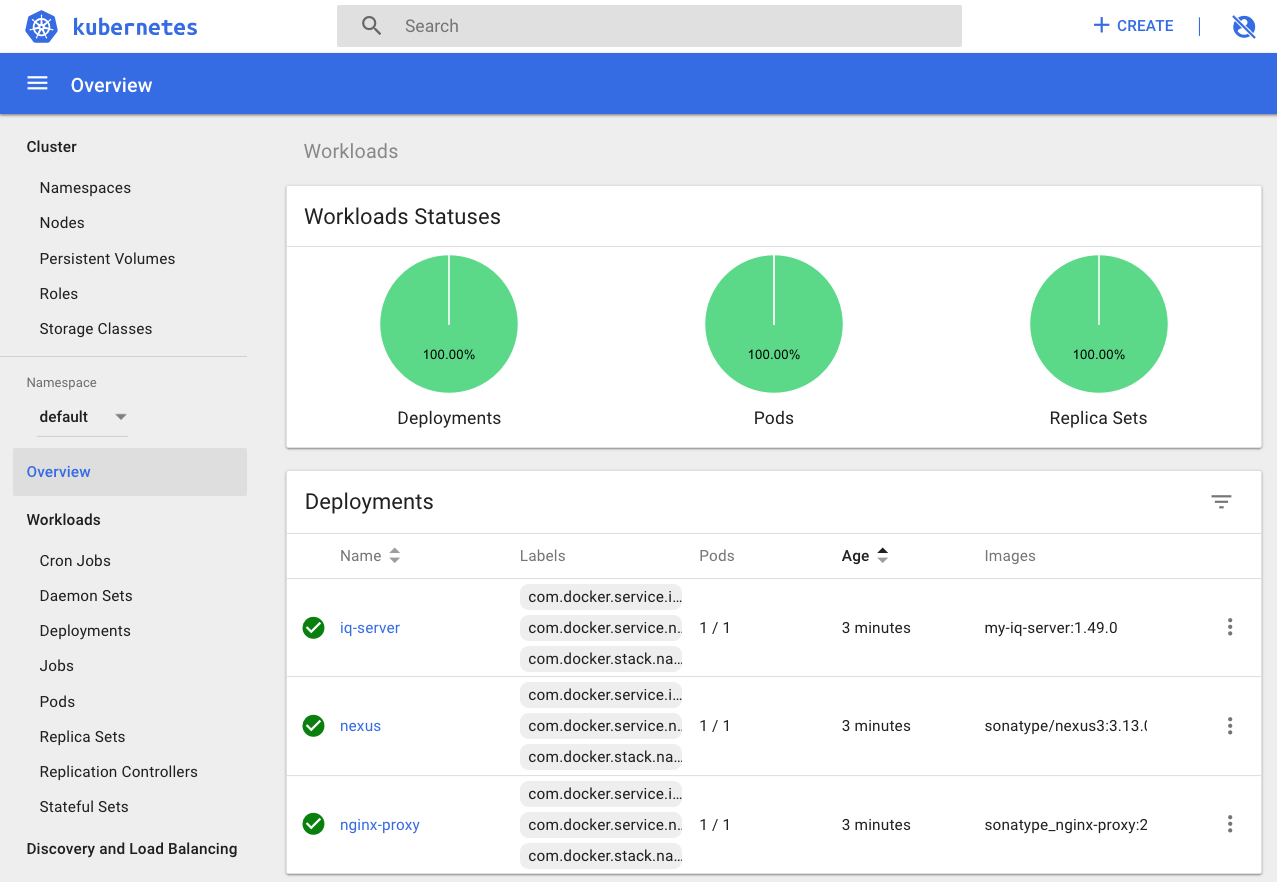Open Persistent Volumes in sidebar
This screenshot has height=882, width=1277.
coord(107,259)
